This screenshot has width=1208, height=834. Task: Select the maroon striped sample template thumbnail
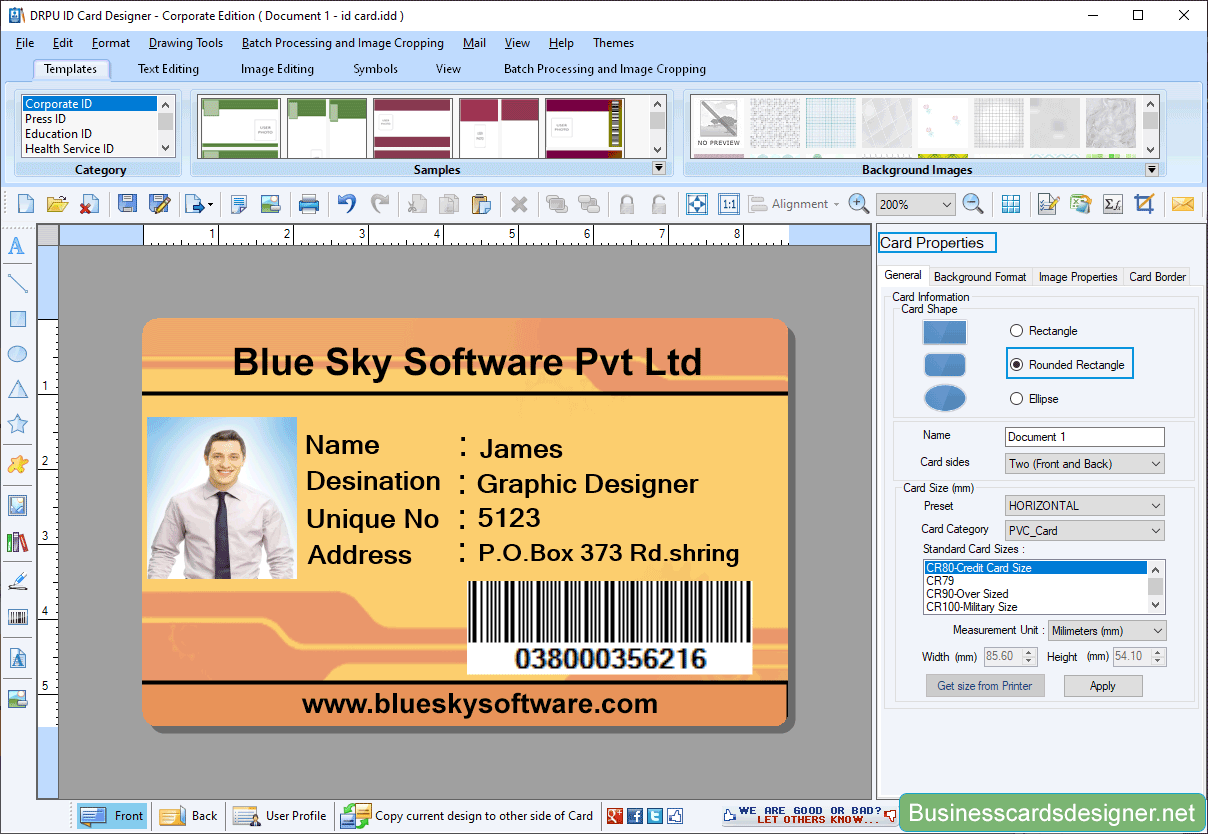click(x=412, y=127)
